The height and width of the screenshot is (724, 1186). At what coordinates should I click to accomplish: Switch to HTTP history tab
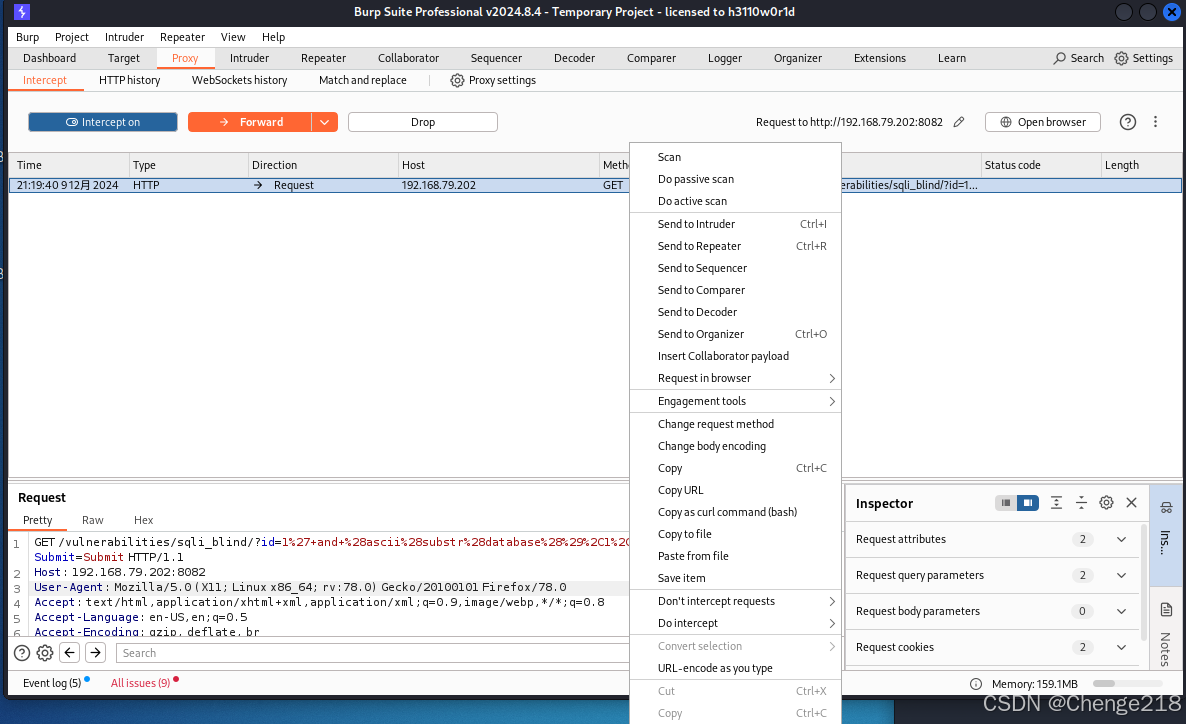[129, 80]
